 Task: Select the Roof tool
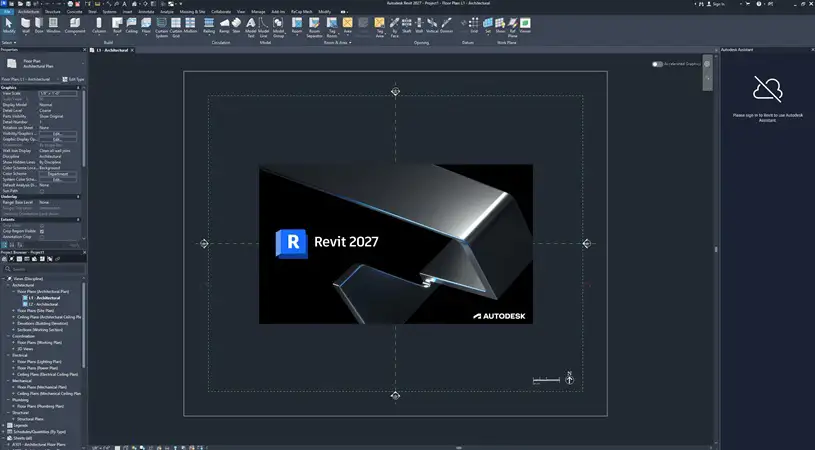(x=117, y=25)
